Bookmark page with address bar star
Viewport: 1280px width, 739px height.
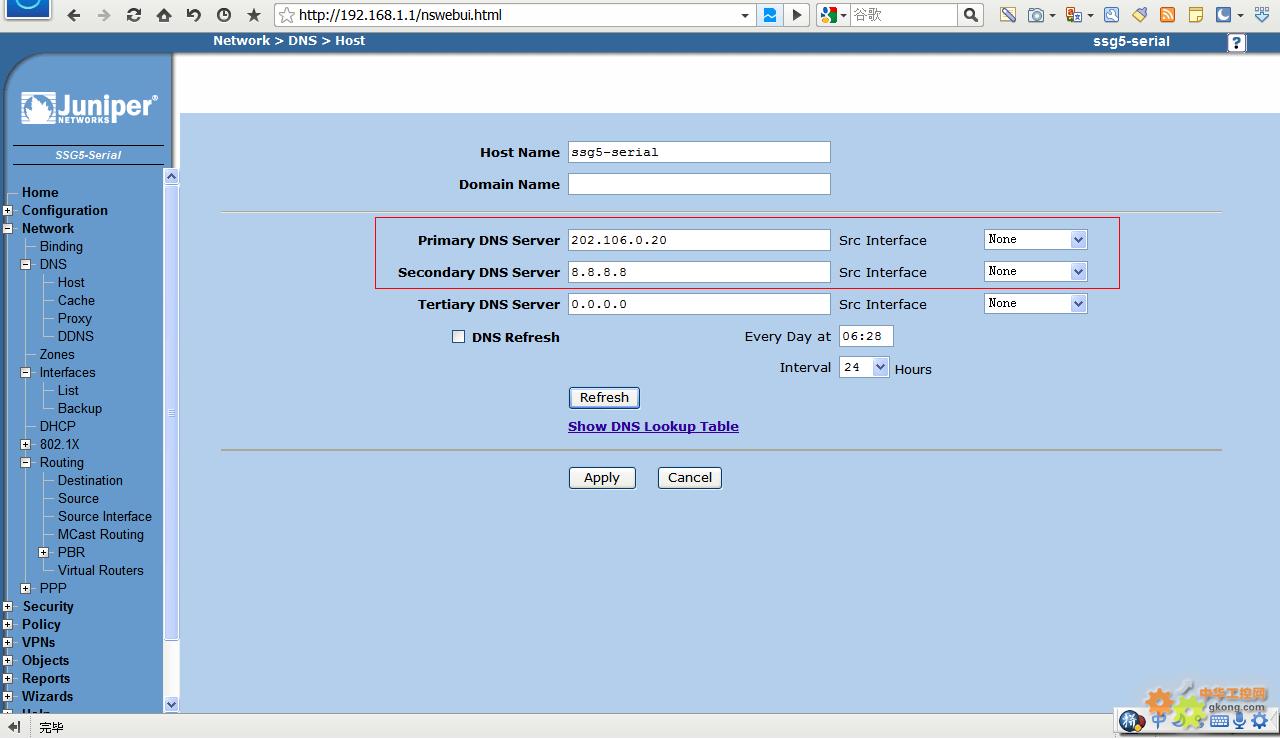(287, 15)
